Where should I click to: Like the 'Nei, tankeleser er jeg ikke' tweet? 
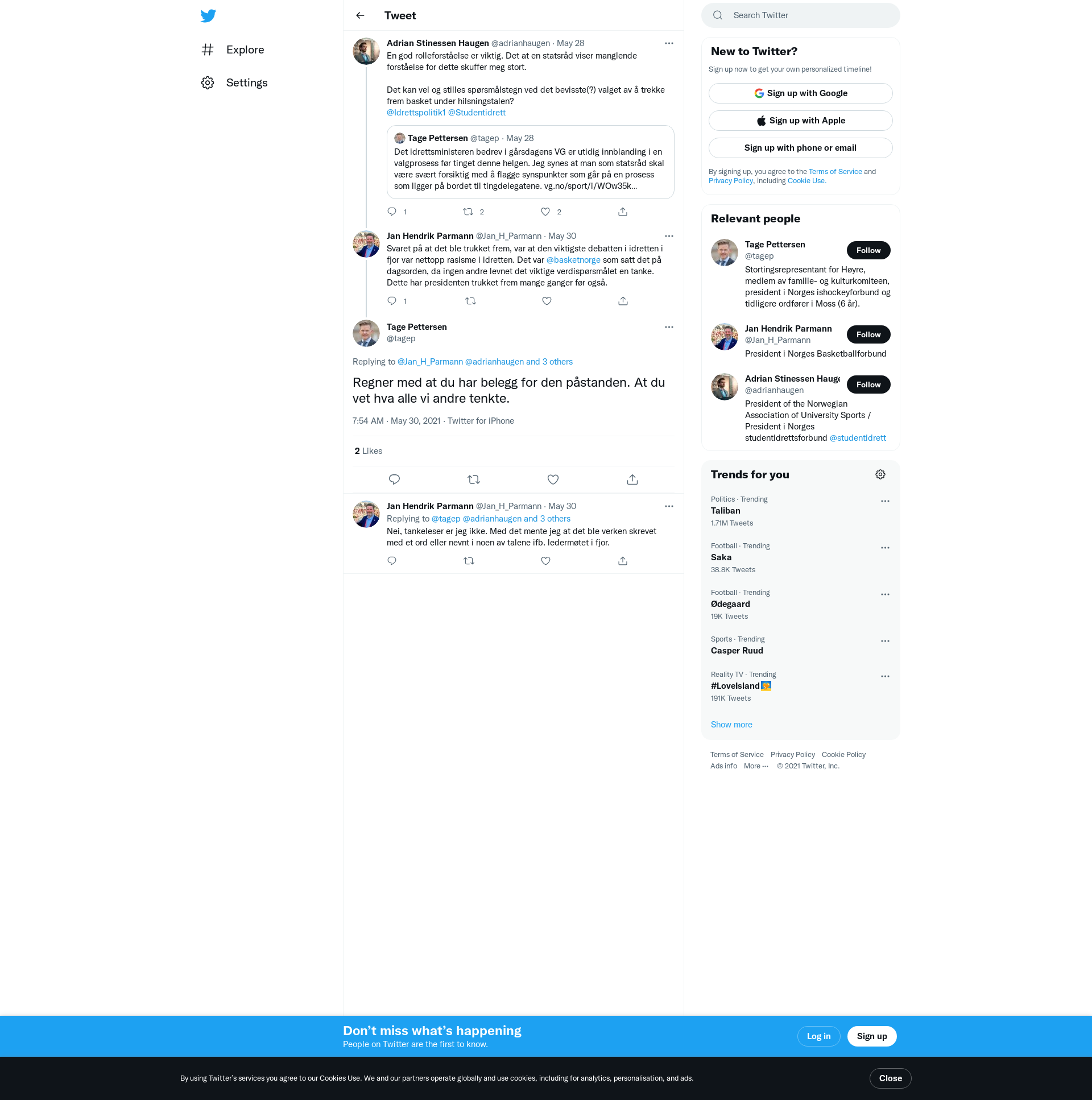pyautogui.click(x=545, y=561)
